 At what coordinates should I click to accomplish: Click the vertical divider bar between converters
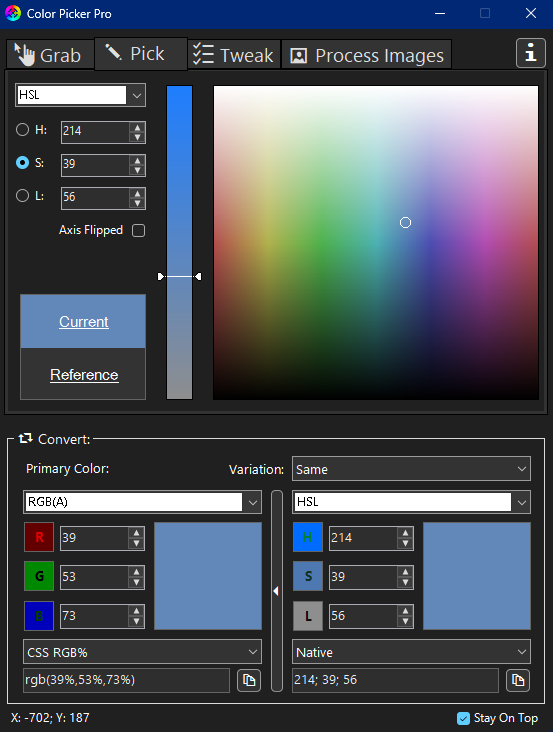277,591
